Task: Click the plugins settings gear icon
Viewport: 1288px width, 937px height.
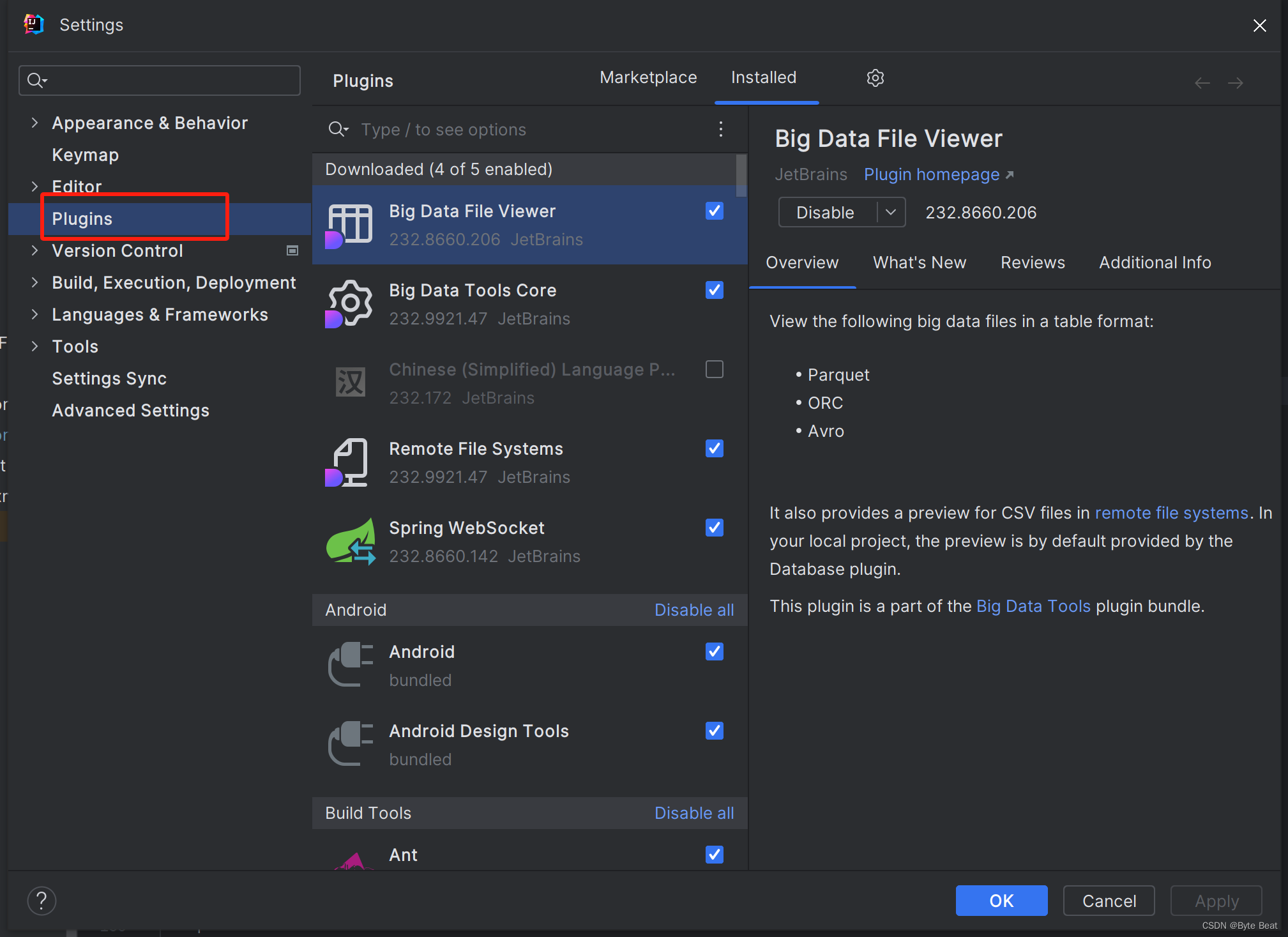Action: point(875,78)
